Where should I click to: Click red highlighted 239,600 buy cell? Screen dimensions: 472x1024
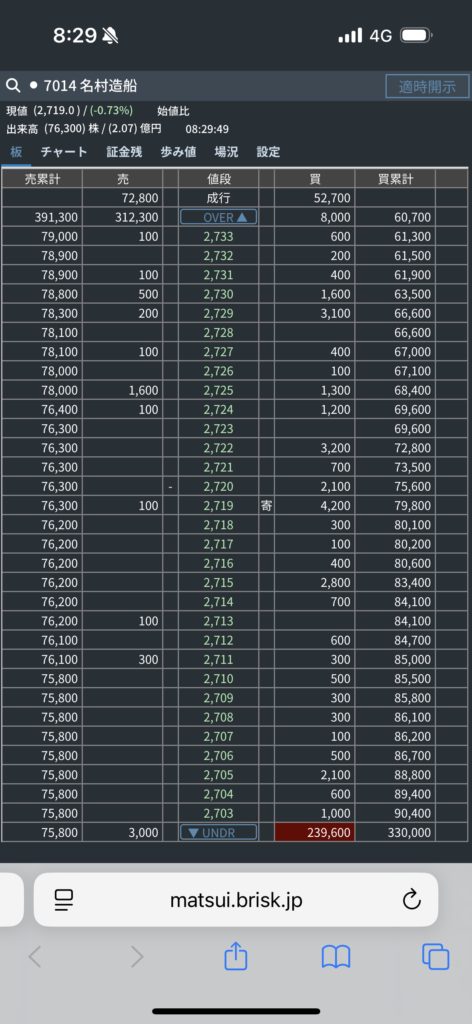pyautogui.click(x=315, y=832)
